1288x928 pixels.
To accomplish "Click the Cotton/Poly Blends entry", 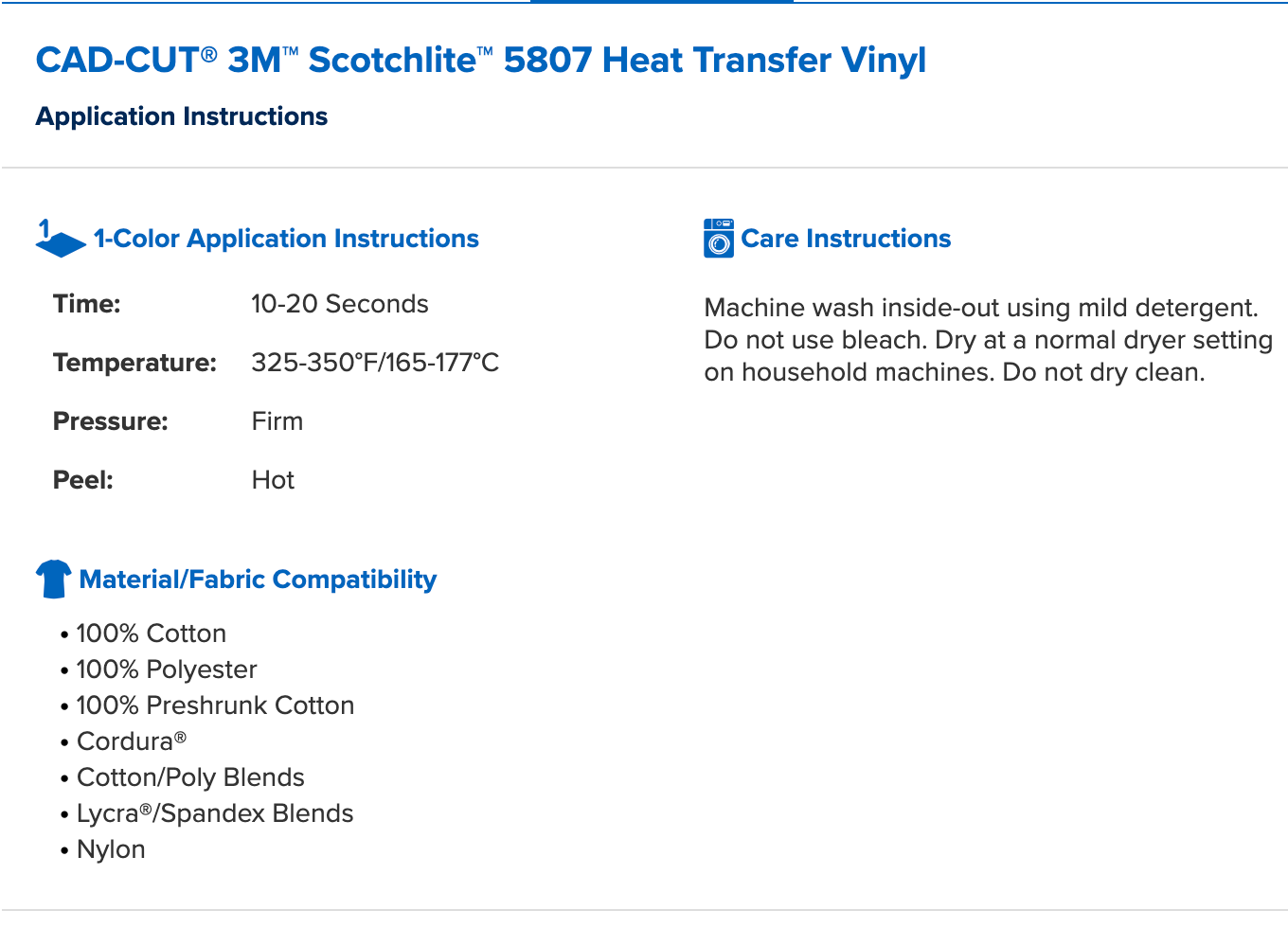I will tap(190, 777).
